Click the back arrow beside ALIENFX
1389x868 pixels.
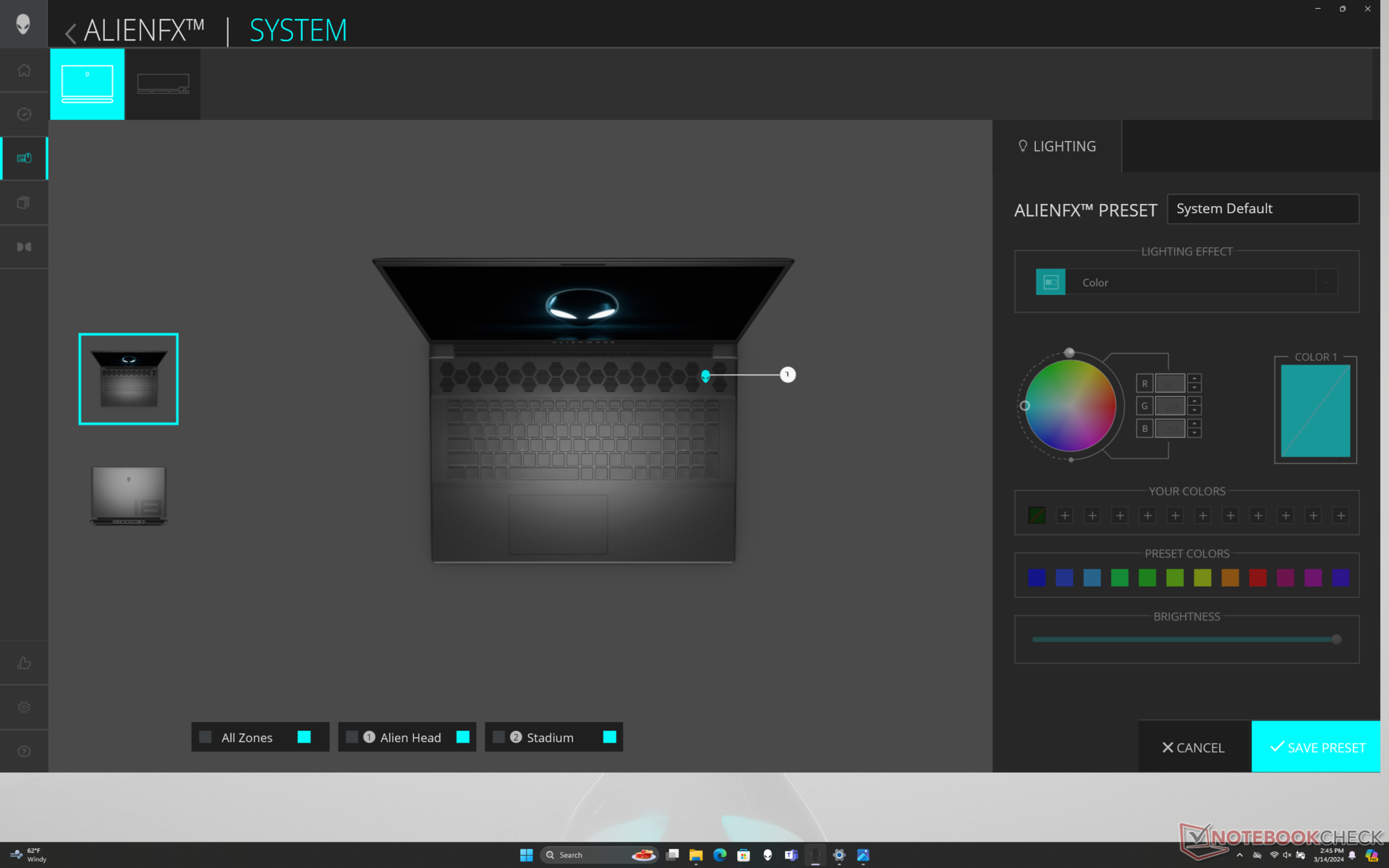point(70,33)
